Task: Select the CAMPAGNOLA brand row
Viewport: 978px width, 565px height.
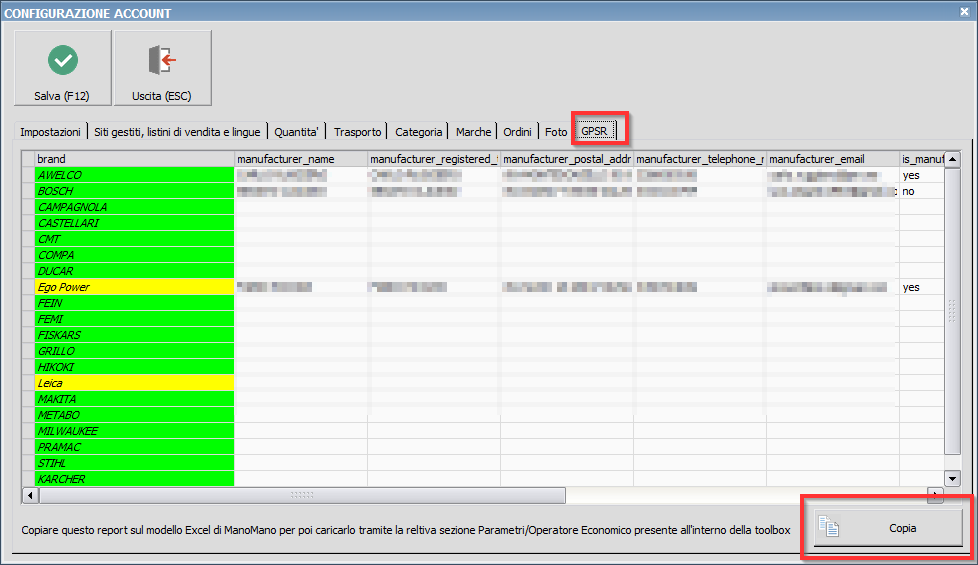Action: (135, 207)
